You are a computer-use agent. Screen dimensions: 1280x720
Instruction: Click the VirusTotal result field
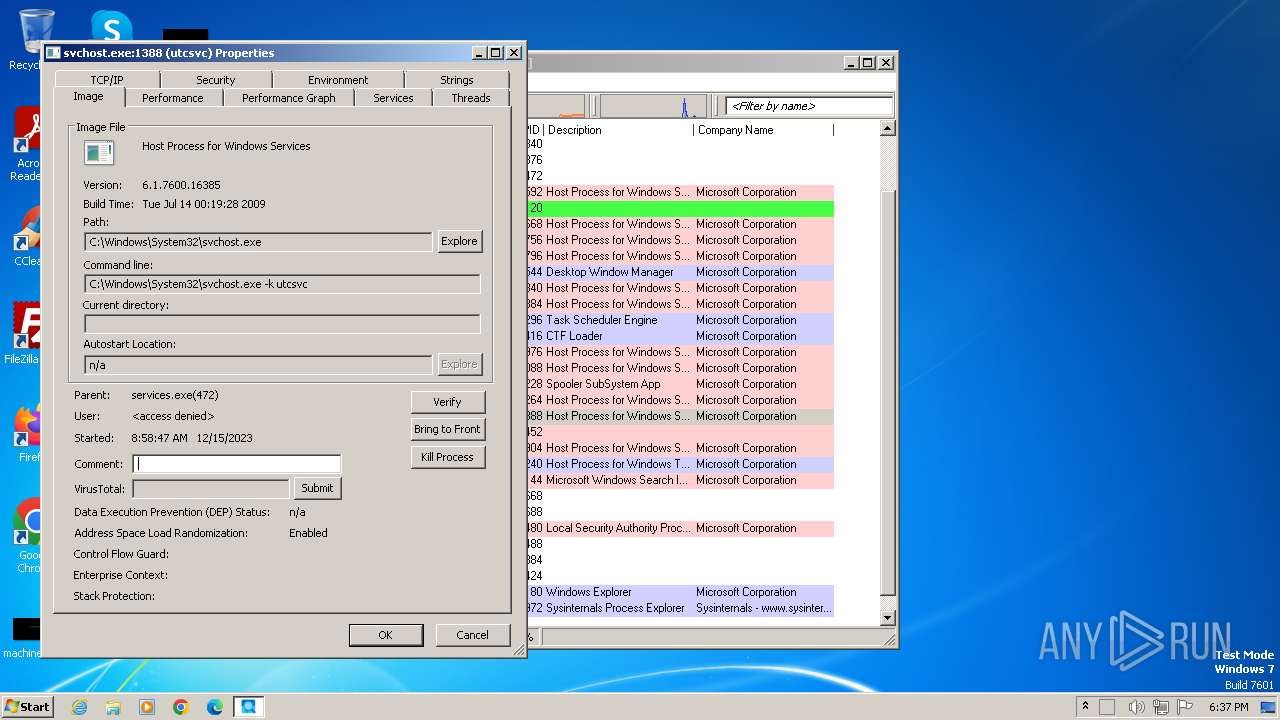212,489
